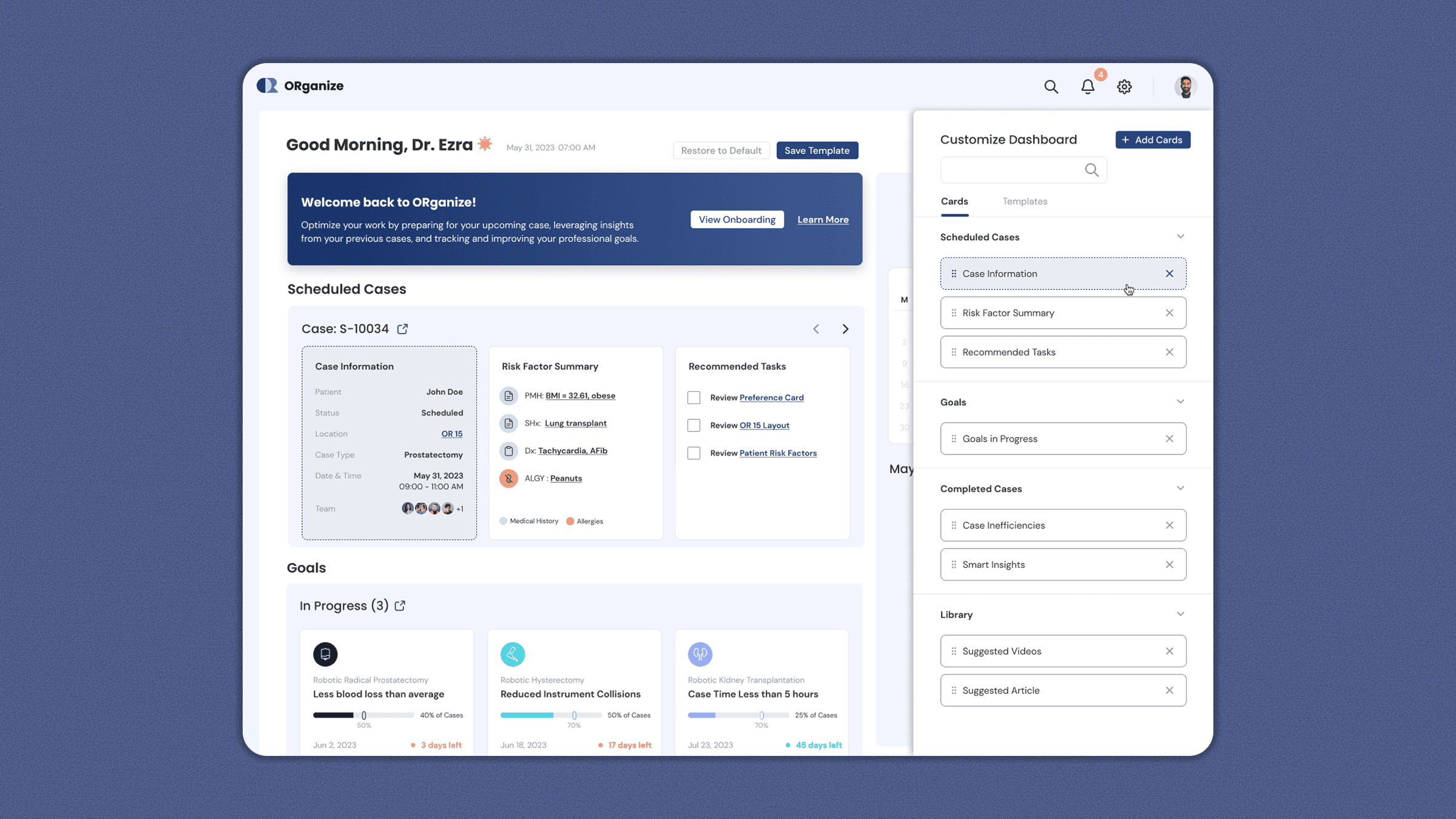Screen dimensions: 1456x819
Task: Click Less blood loss progress slider handle
Action: (363, 715)
